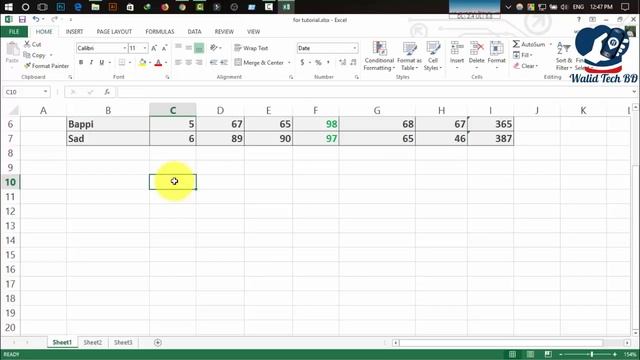Expand the Name Box dropdown arrow
This screenshot has height=360, width=640.
point(45,92)
